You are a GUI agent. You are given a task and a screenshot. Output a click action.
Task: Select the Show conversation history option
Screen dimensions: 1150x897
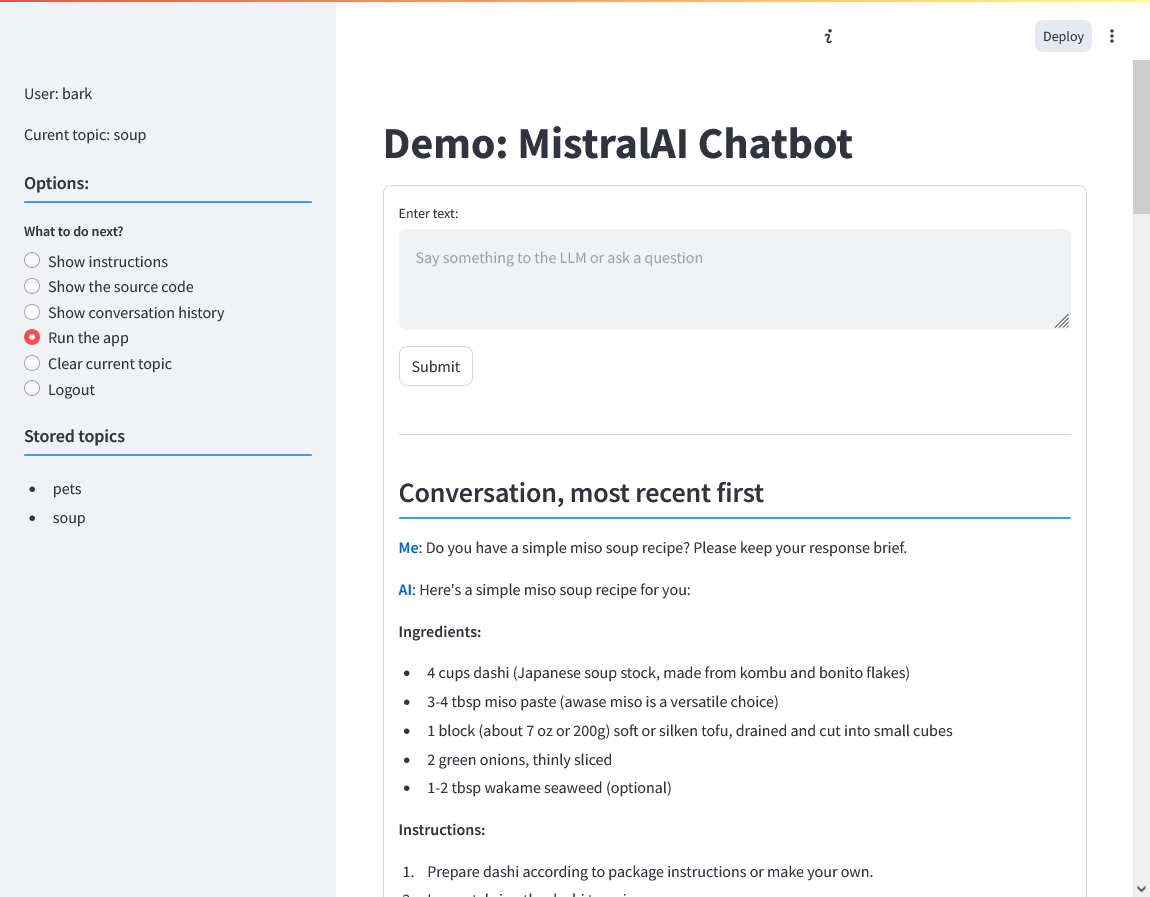click(x=124, y=312)
